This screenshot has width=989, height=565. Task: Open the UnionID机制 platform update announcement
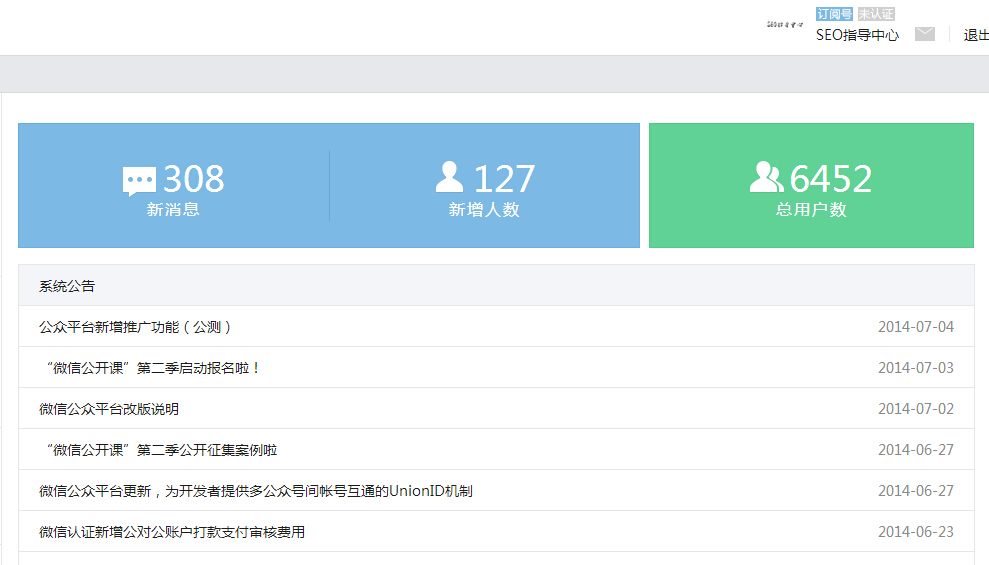[255, 491]
